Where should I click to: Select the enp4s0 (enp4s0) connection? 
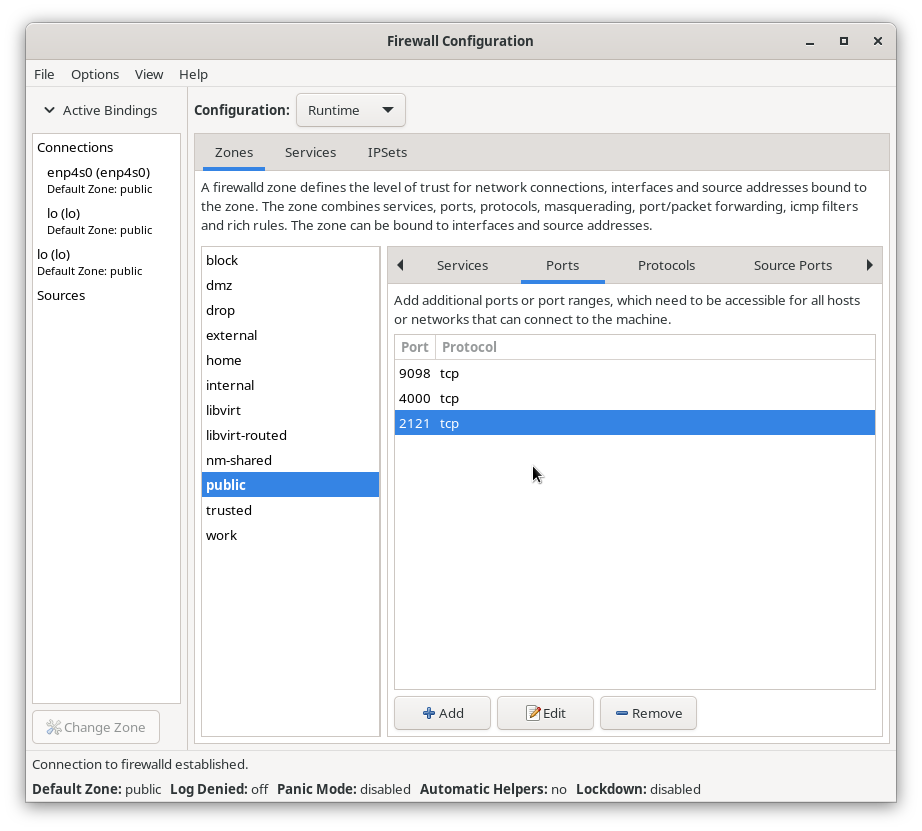106,180
